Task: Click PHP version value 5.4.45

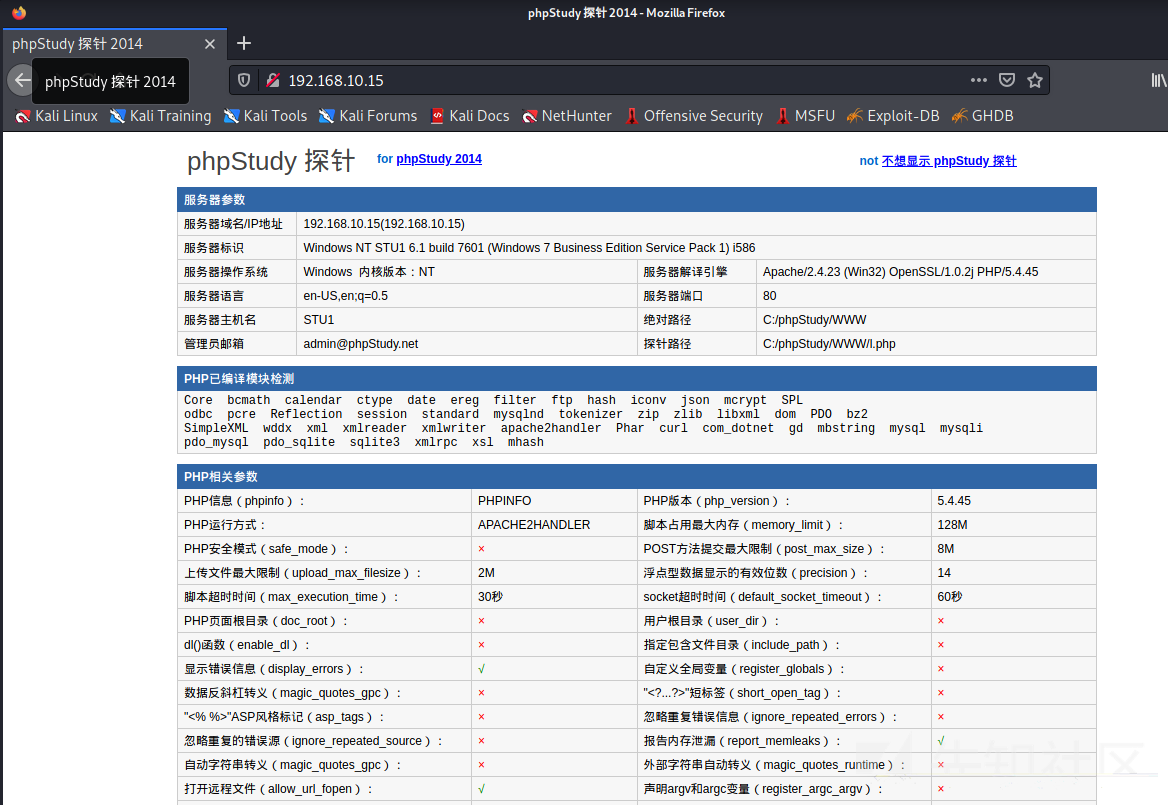Action: pos(954,501)
